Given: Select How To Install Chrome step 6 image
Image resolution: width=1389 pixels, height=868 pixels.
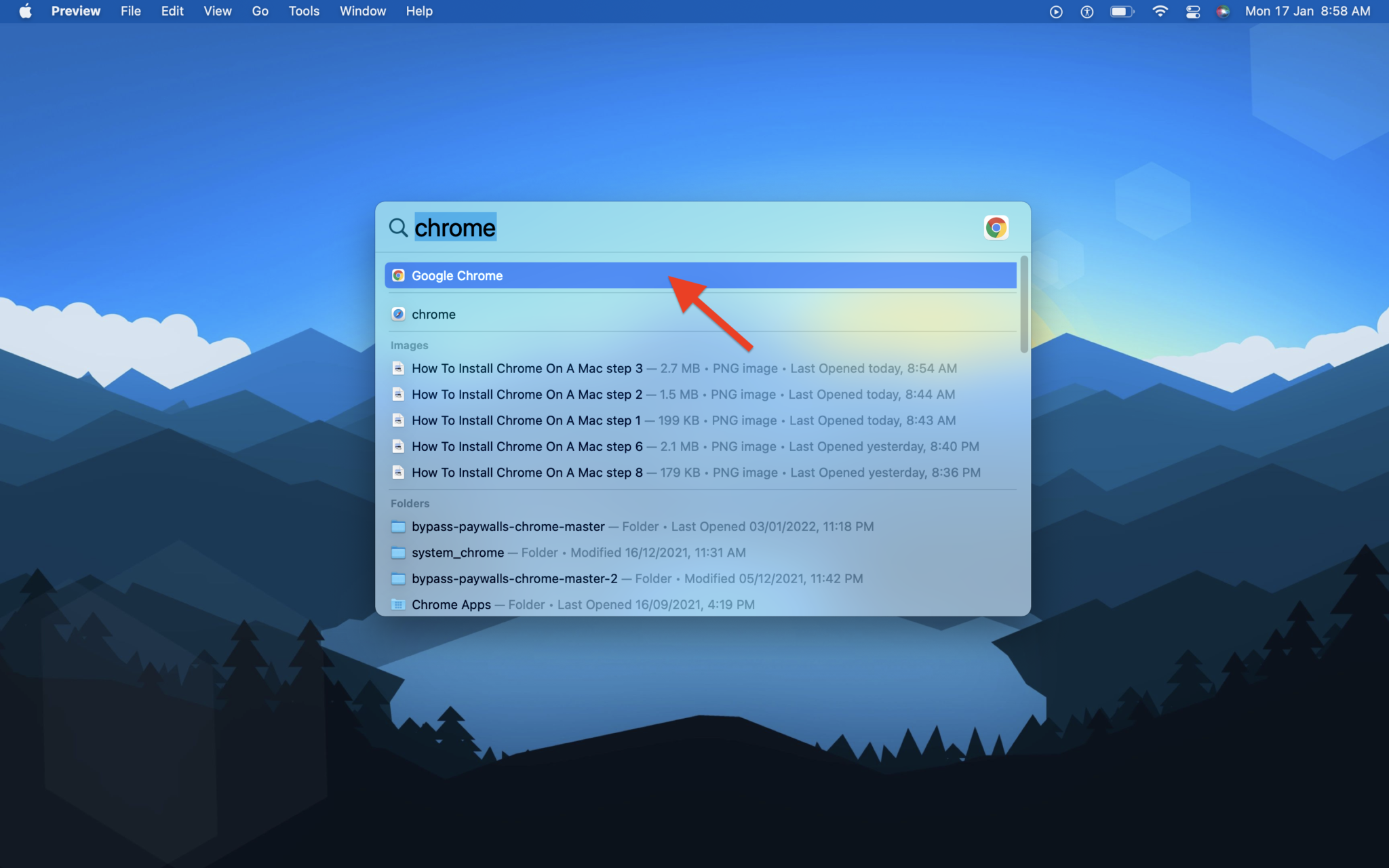Looking at the screenshot, I should pos(701,446).
